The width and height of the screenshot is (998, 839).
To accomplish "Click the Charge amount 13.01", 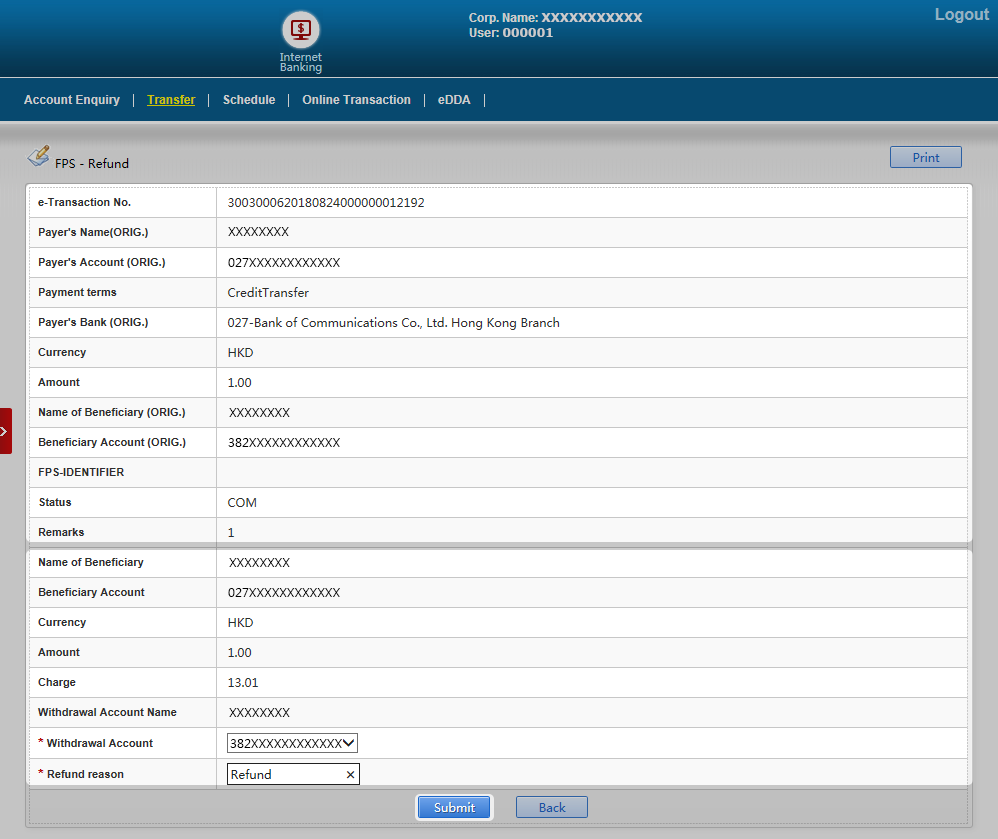I will (x=242, y=683).
